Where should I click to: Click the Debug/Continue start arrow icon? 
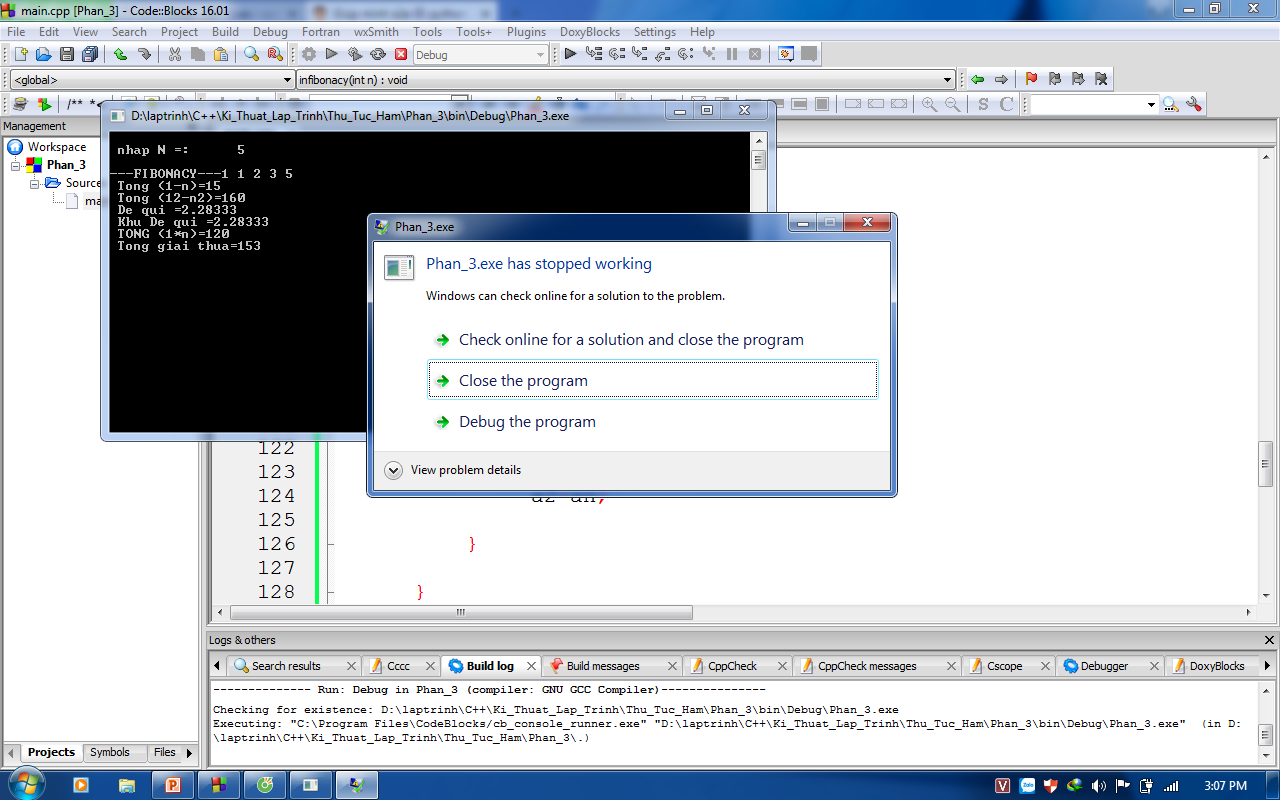pyautogui.click(x=570, y=54)
